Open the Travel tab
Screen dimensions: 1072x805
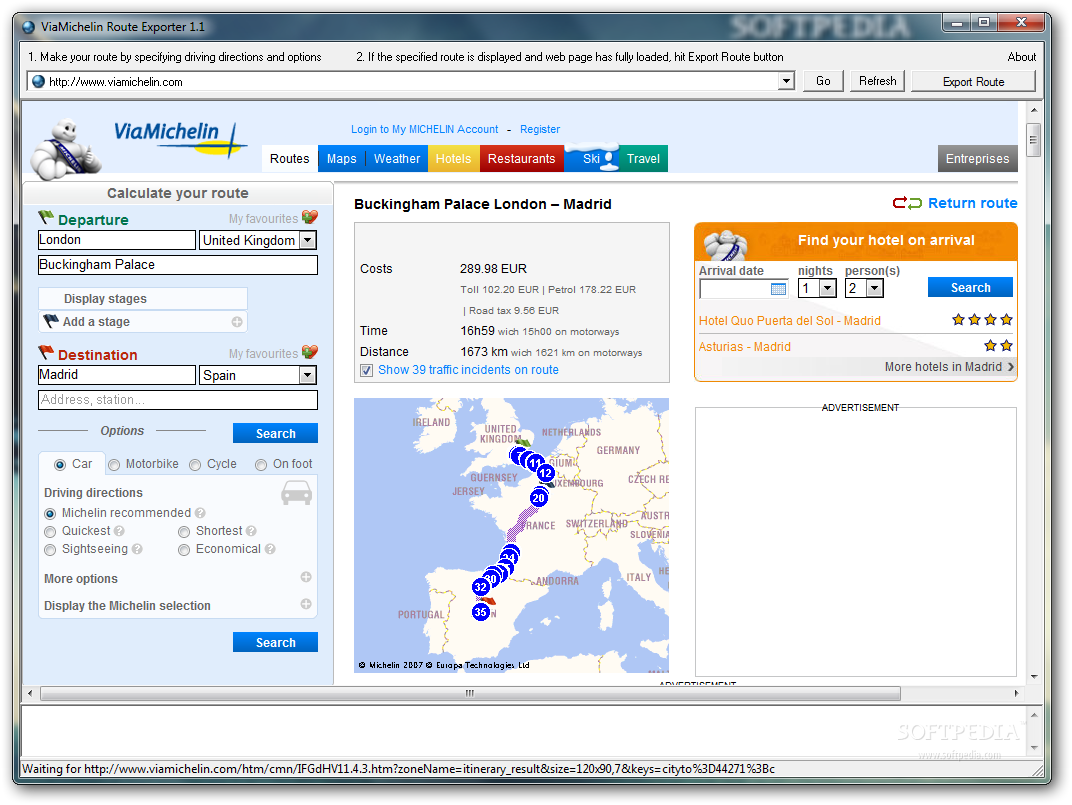[643, 159]
